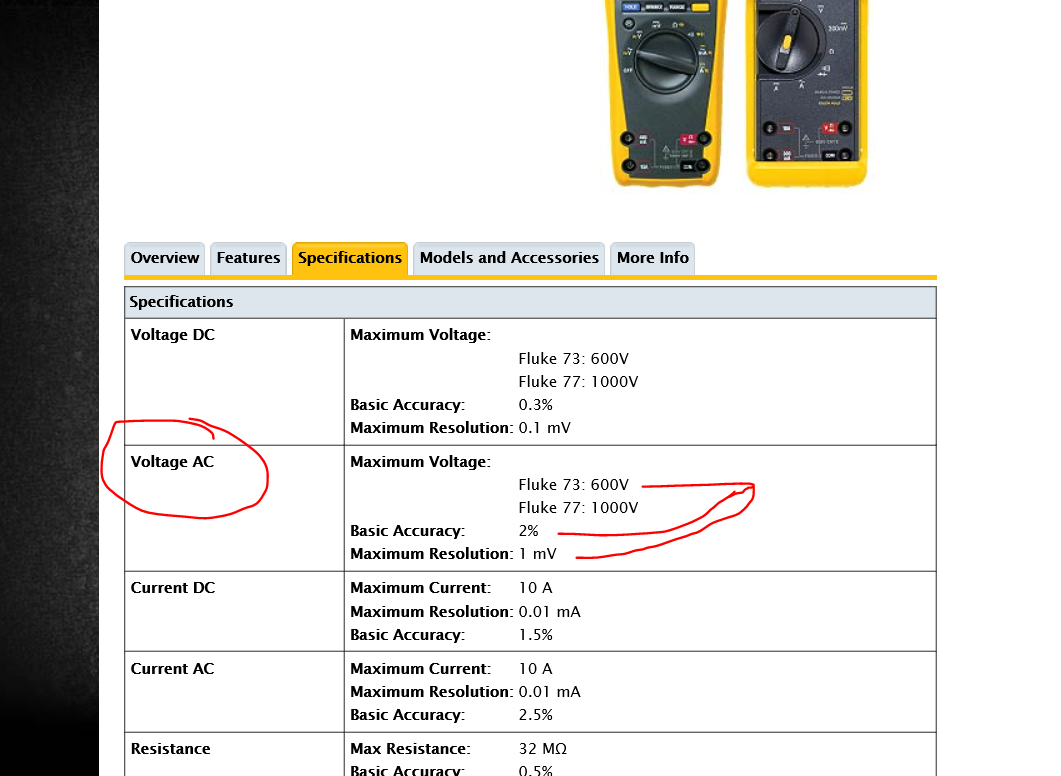Select the Voltage AC row label
The width and height of the screenshot is (1061, 776).
173,462
